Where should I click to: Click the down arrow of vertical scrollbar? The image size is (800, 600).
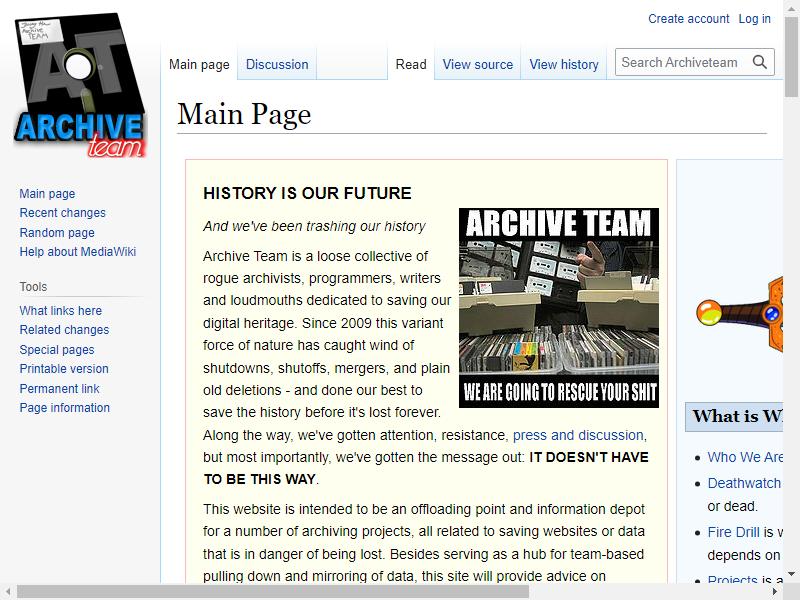[791, 574]
